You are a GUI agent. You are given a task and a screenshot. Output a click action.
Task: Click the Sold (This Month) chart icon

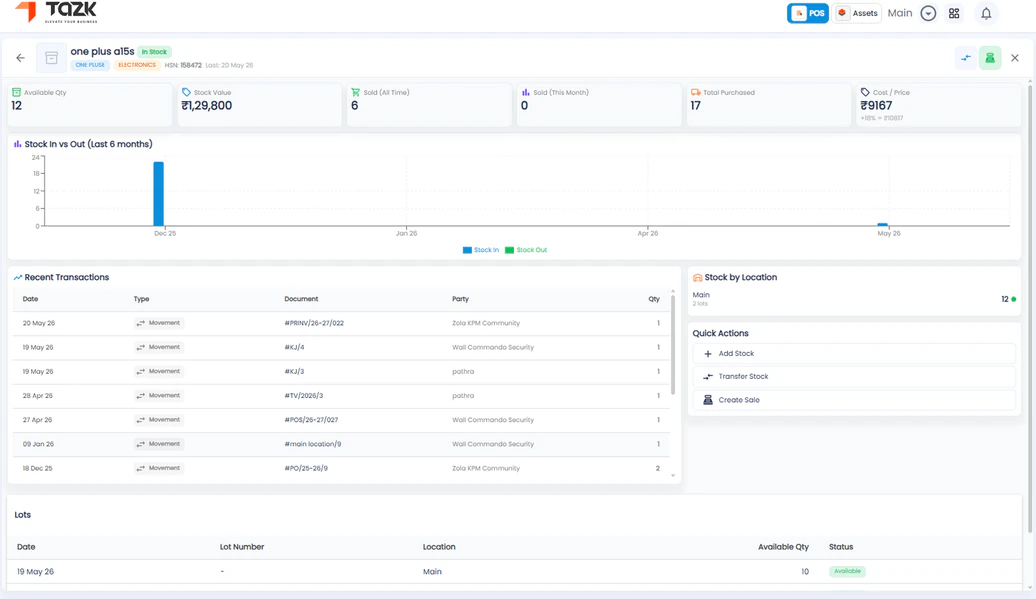525,92
